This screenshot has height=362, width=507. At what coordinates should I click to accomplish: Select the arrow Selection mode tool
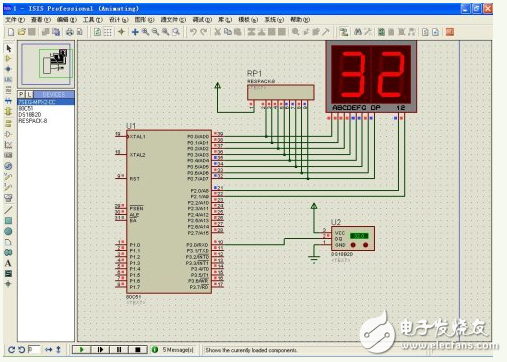[x=9, y=48]
